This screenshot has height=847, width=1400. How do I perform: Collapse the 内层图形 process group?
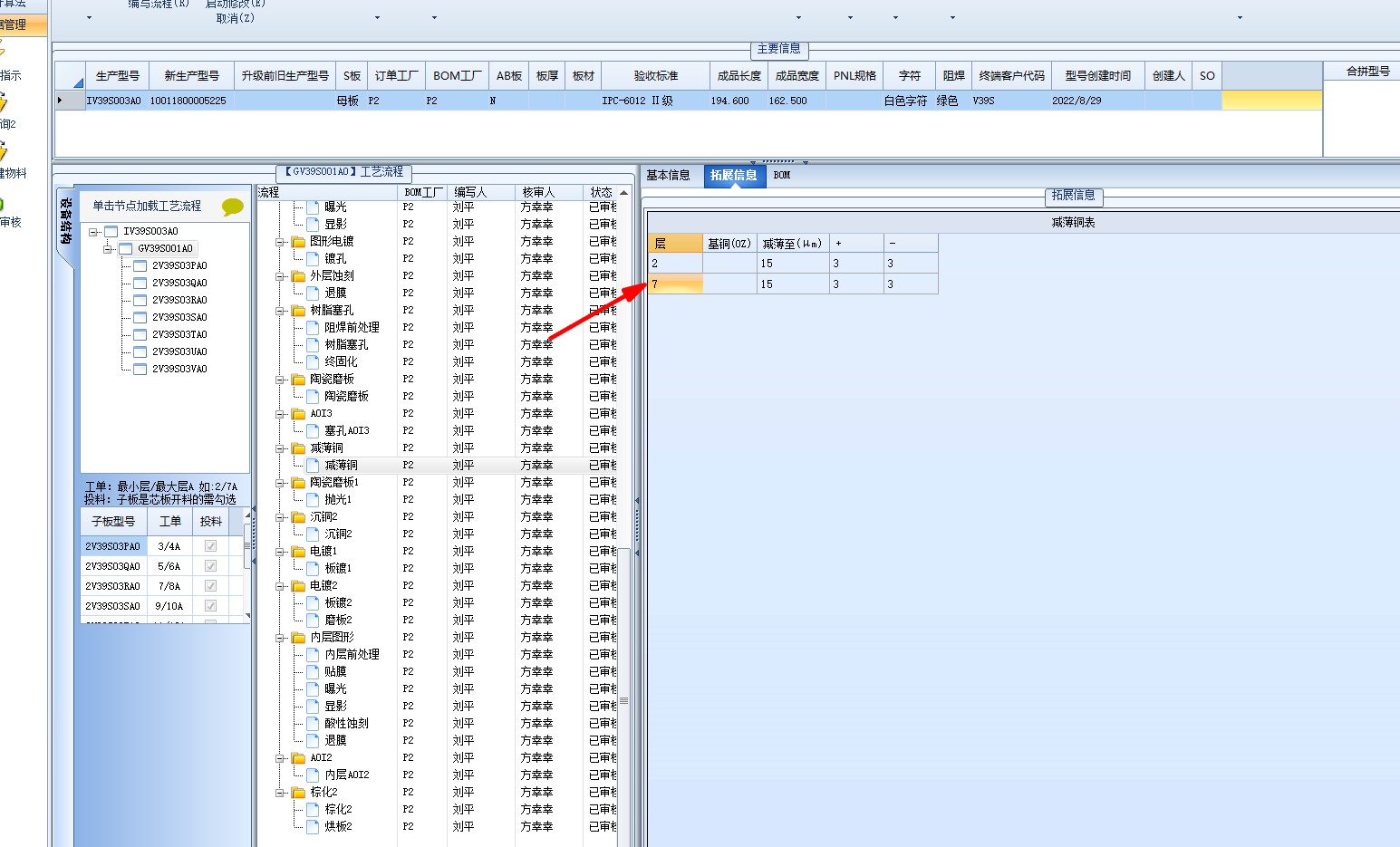[x=281, y=638]
